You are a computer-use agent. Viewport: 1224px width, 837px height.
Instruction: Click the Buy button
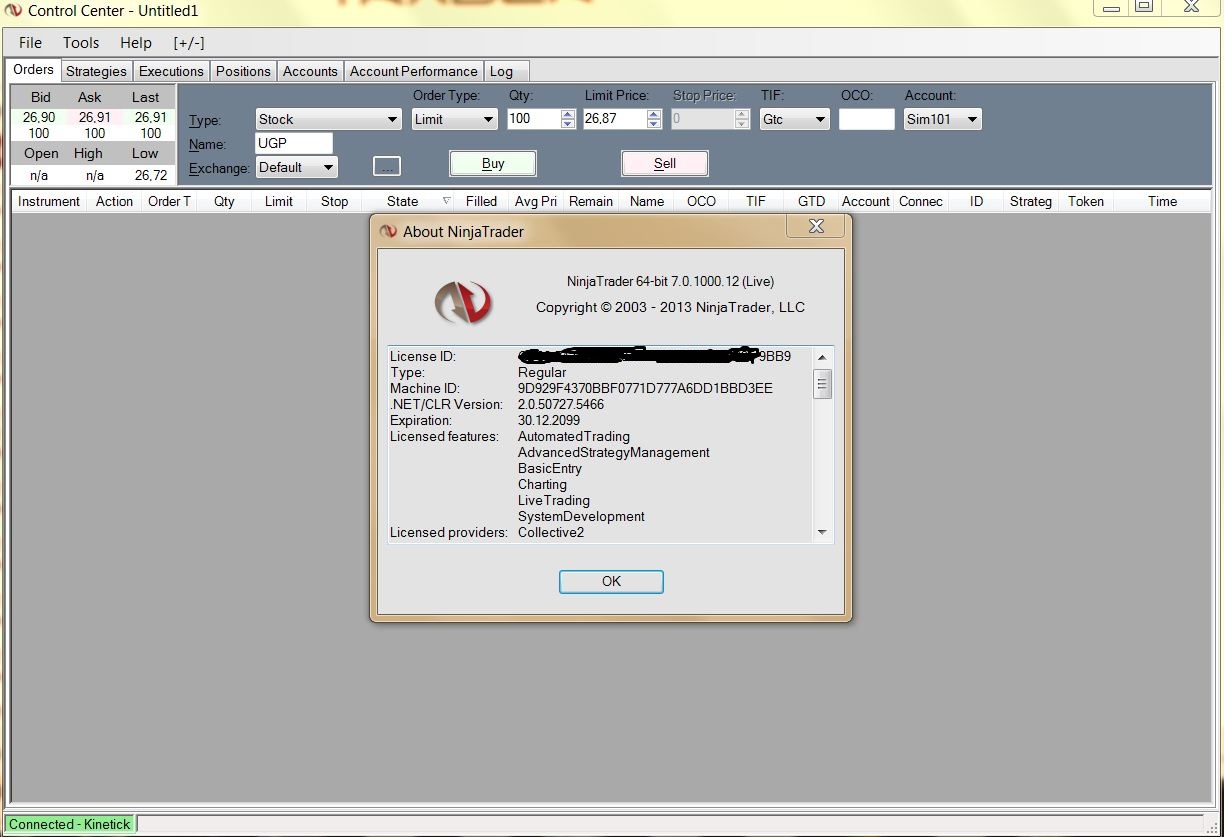tap(493, 163)
